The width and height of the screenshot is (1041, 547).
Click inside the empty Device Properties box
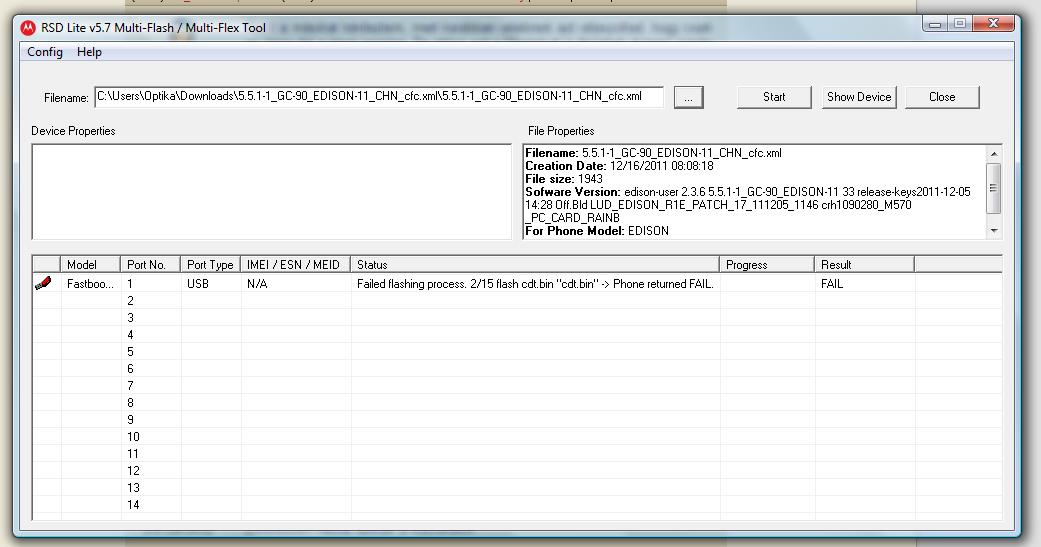coord(272,192)
